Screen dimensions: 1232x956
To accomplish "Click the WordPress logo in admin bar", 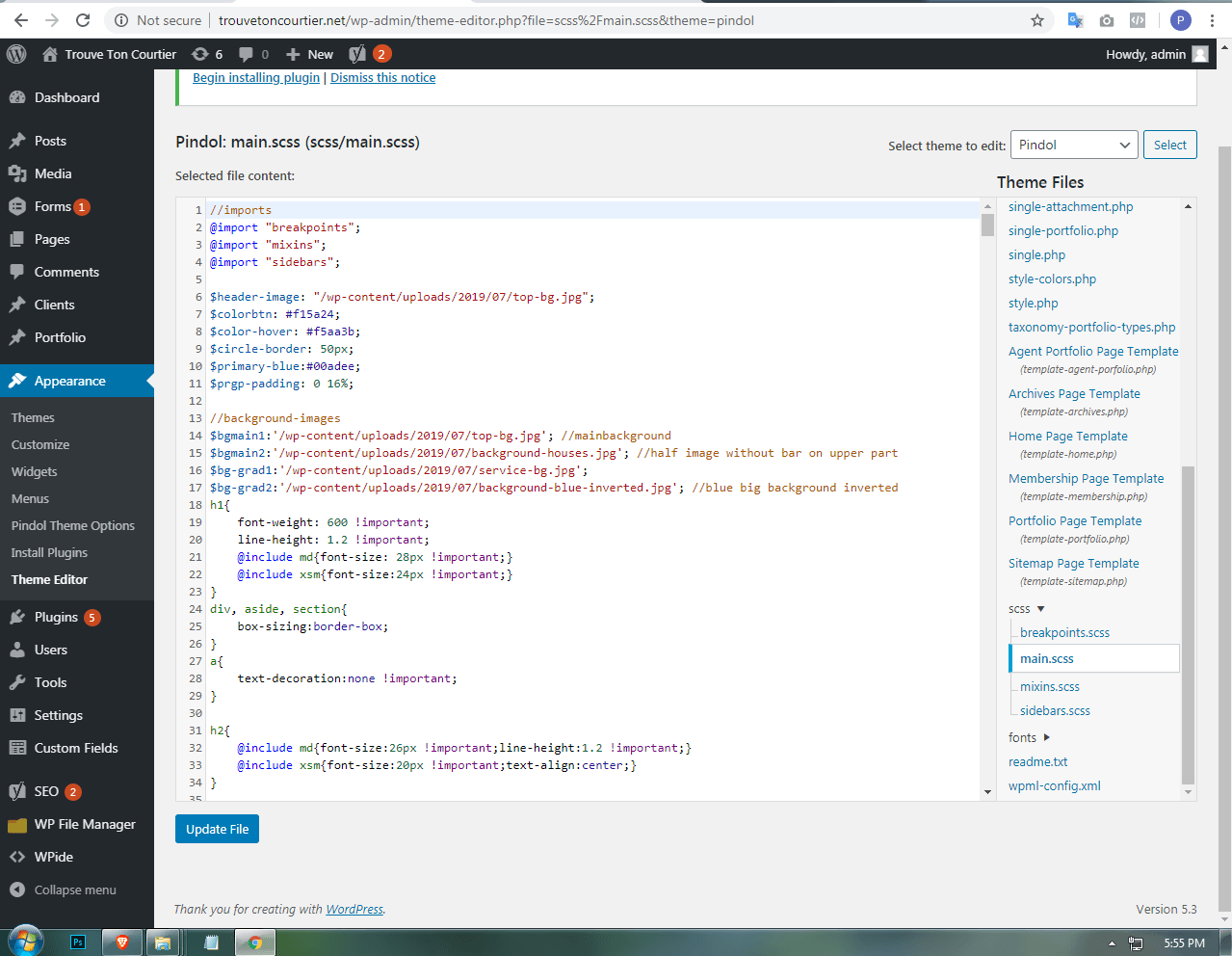I will [x=16, y=54].
